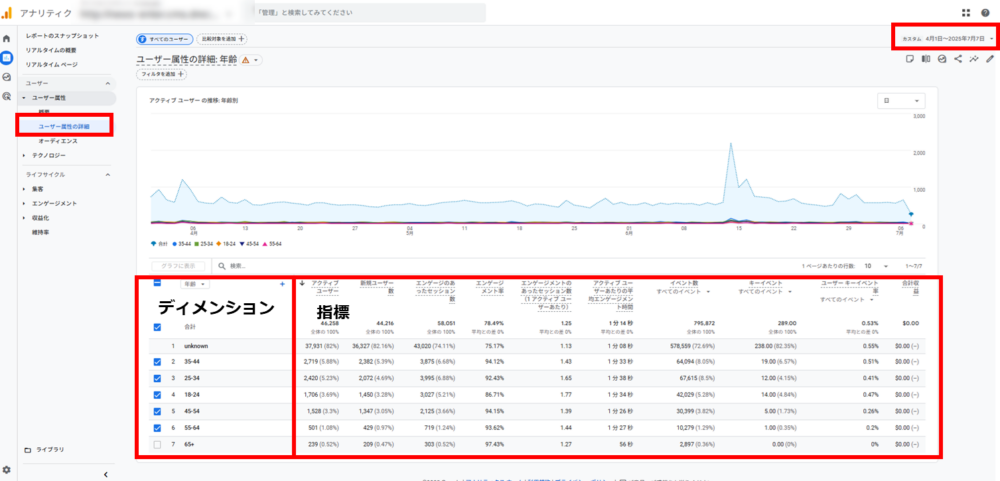Open レポートのスナップショット in sidebar
Viewport: 1000px width, 481px height.
62,35
